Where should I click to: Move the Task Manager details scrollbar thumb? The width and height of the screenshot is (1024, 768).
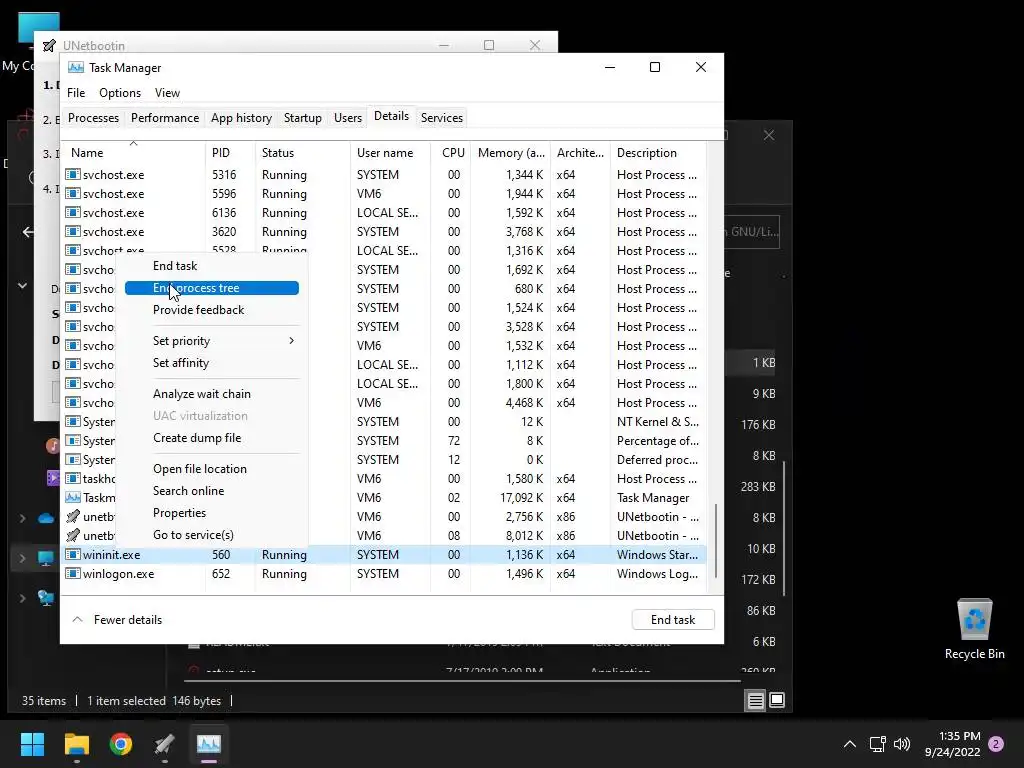(716, 540)
